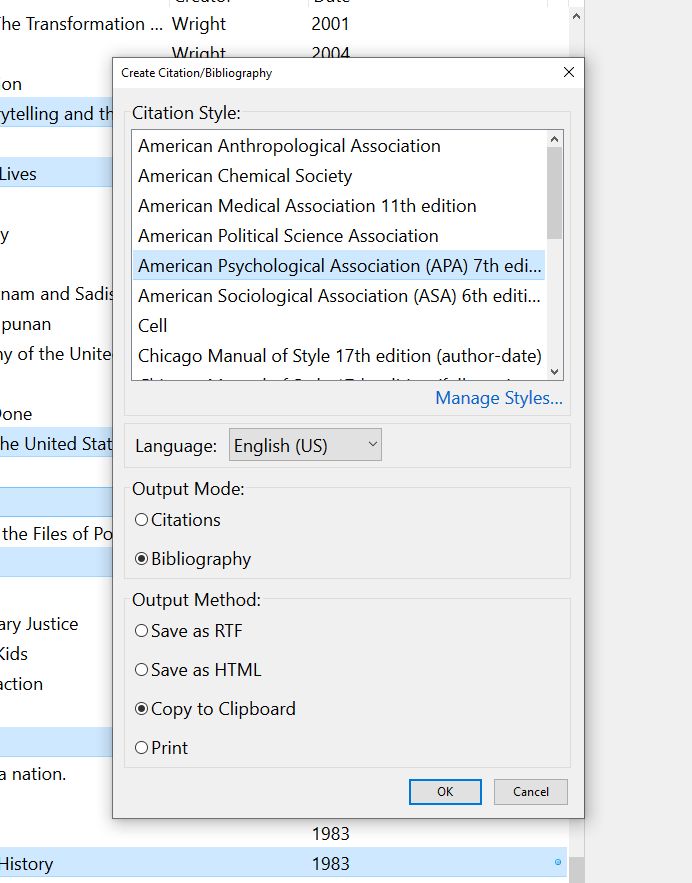Select the 'action' library item
The image size is (692, 883).
pyautogui.click(x=56, y=684)
